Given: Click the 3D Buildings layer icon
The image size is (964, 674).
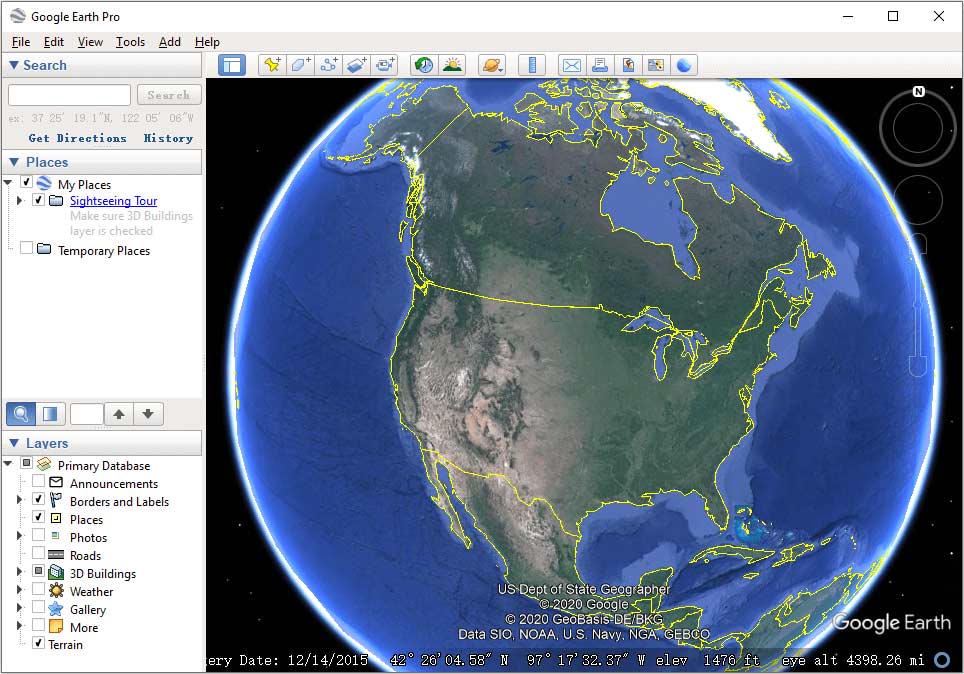Looking at the screenshot, I should pyautogui.click(x=56, y=573).
